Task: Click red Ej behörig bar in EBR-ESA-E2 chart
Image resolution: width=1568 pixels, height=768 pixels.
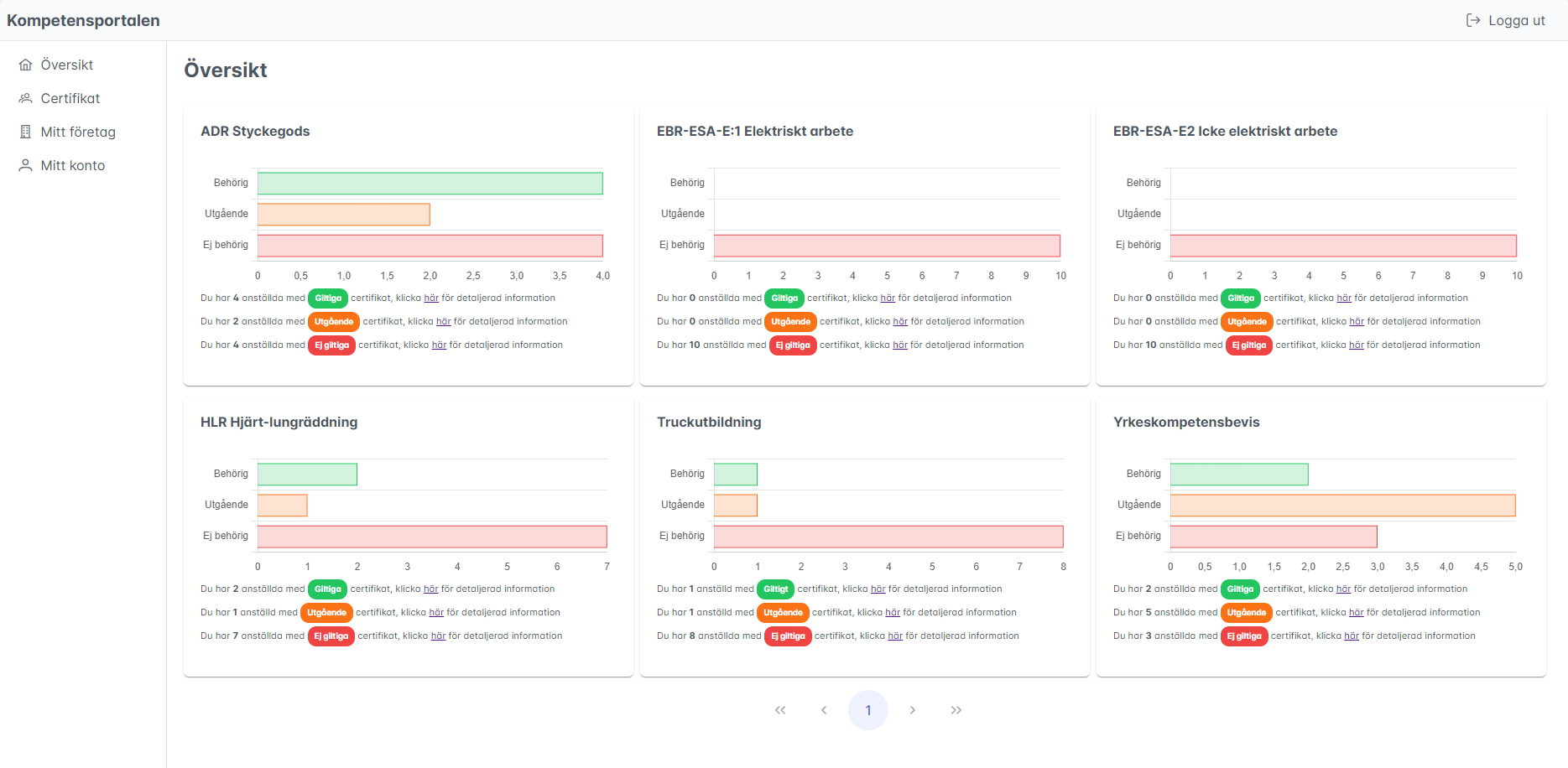Action: point(1343,245)
